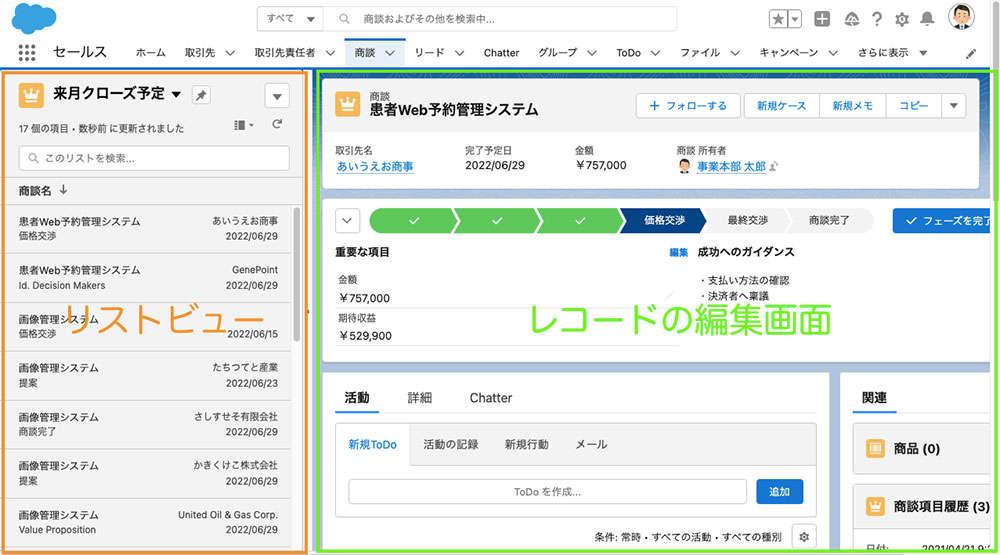This screenshot has height=555, width=1000.
Task: Refresh the list view
Action: pyautogui.click(x=277, y=124)
